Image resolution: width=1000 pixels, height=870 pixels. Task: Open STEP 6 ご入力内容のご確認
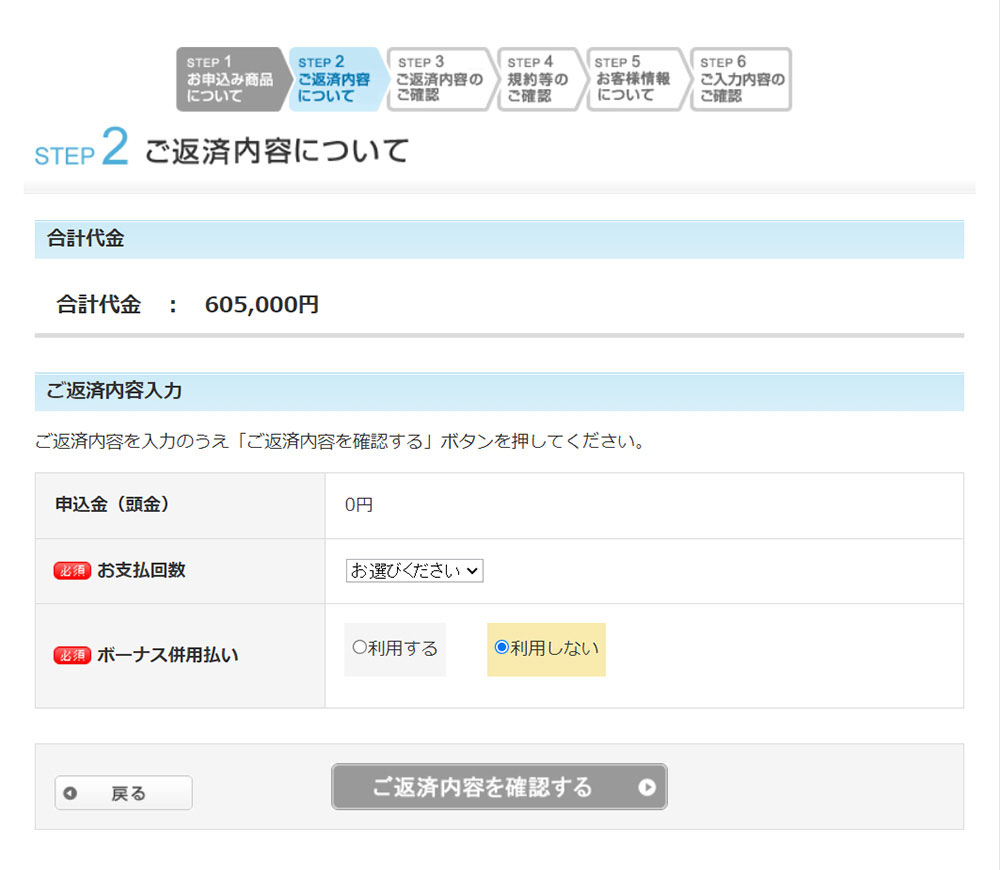pyautogui.click(x=742, y=79)
